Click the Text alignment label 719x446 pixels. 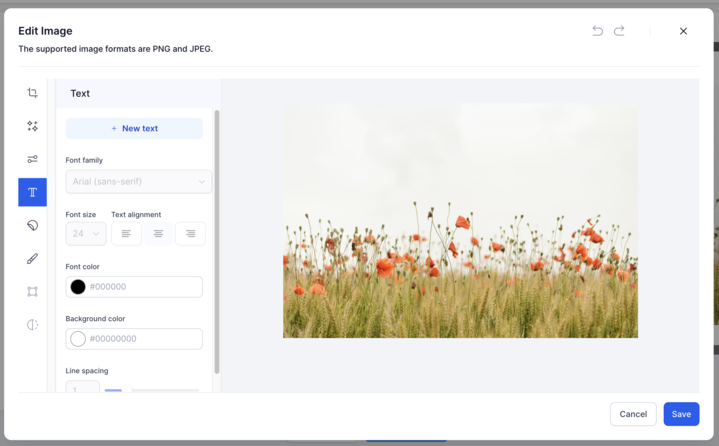(x=136, y=215)
